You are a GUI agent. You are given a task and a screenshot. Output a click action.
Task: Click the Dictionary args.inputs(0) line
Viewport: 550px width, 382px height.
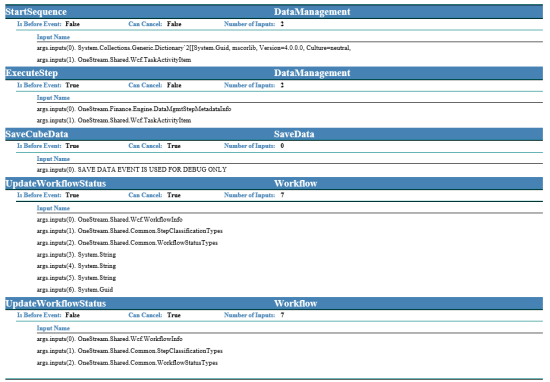[x=194, y=48]
